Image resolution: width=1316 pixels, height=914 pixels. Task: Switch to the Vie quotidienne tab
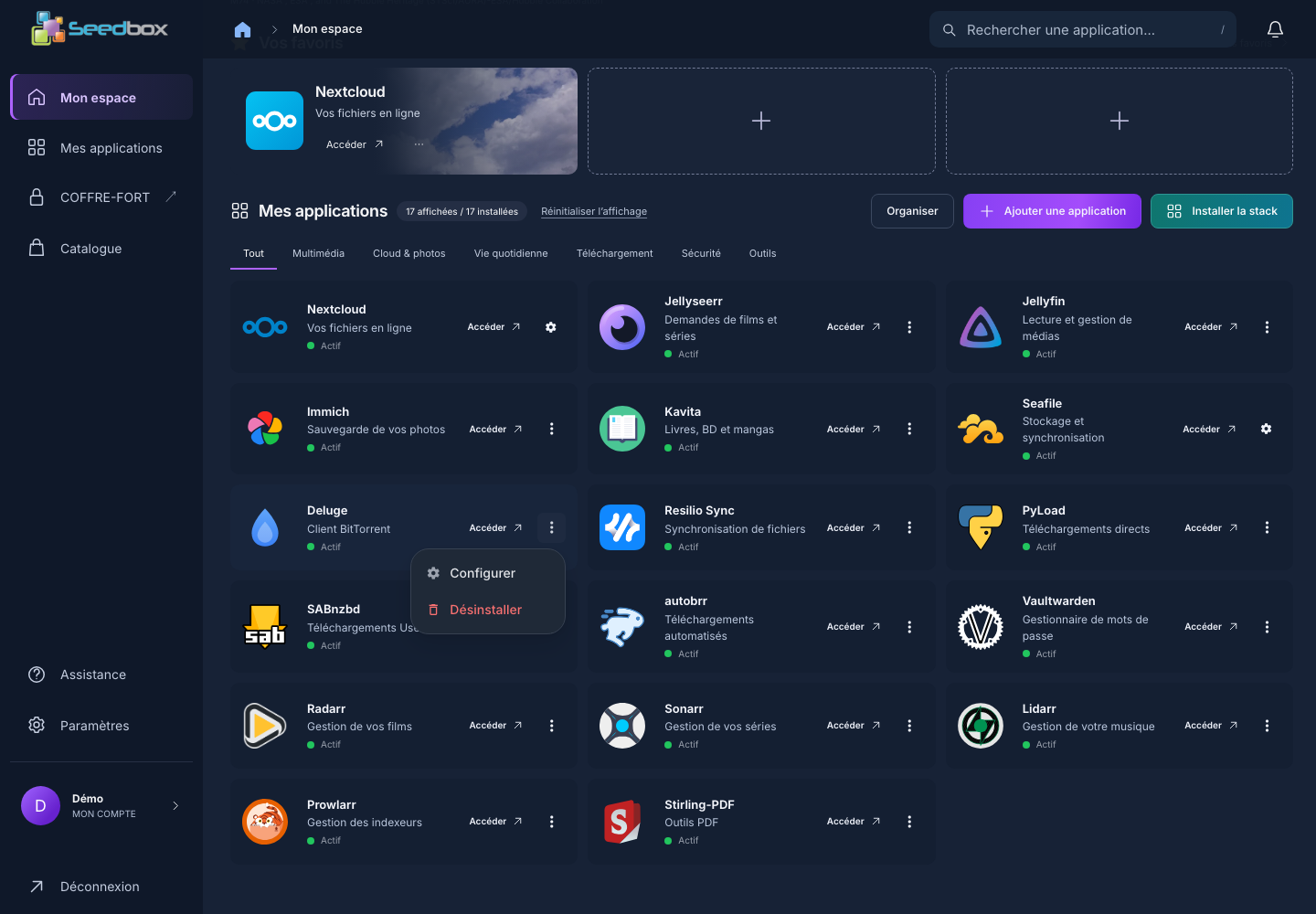click(511, 253)
